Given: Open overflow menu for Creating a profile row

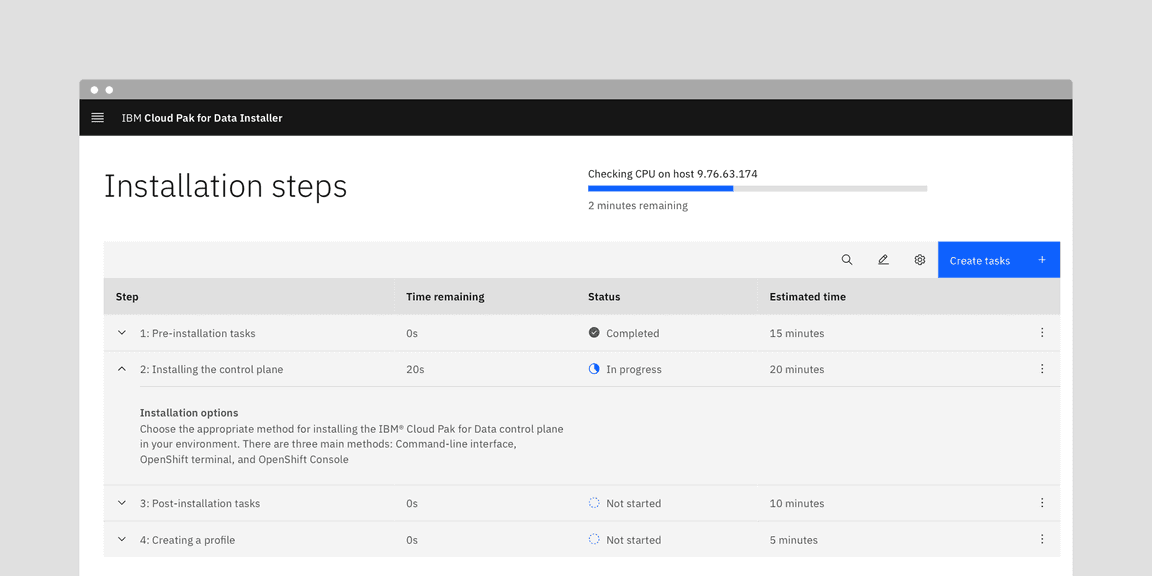Looking at the screenshot, I should [1042, 539].
